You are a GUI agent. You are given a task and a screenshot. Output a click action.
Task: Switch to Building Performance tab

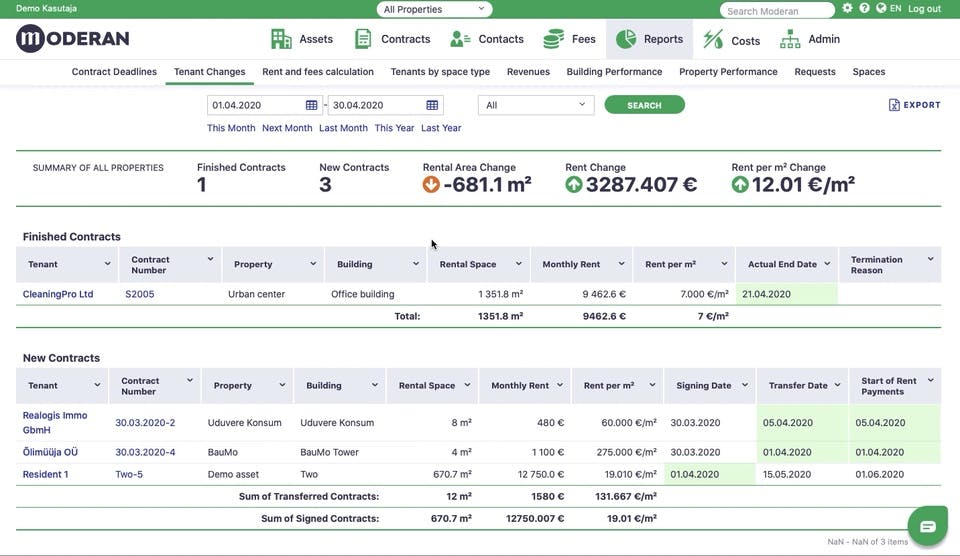(x=614, y=72)
